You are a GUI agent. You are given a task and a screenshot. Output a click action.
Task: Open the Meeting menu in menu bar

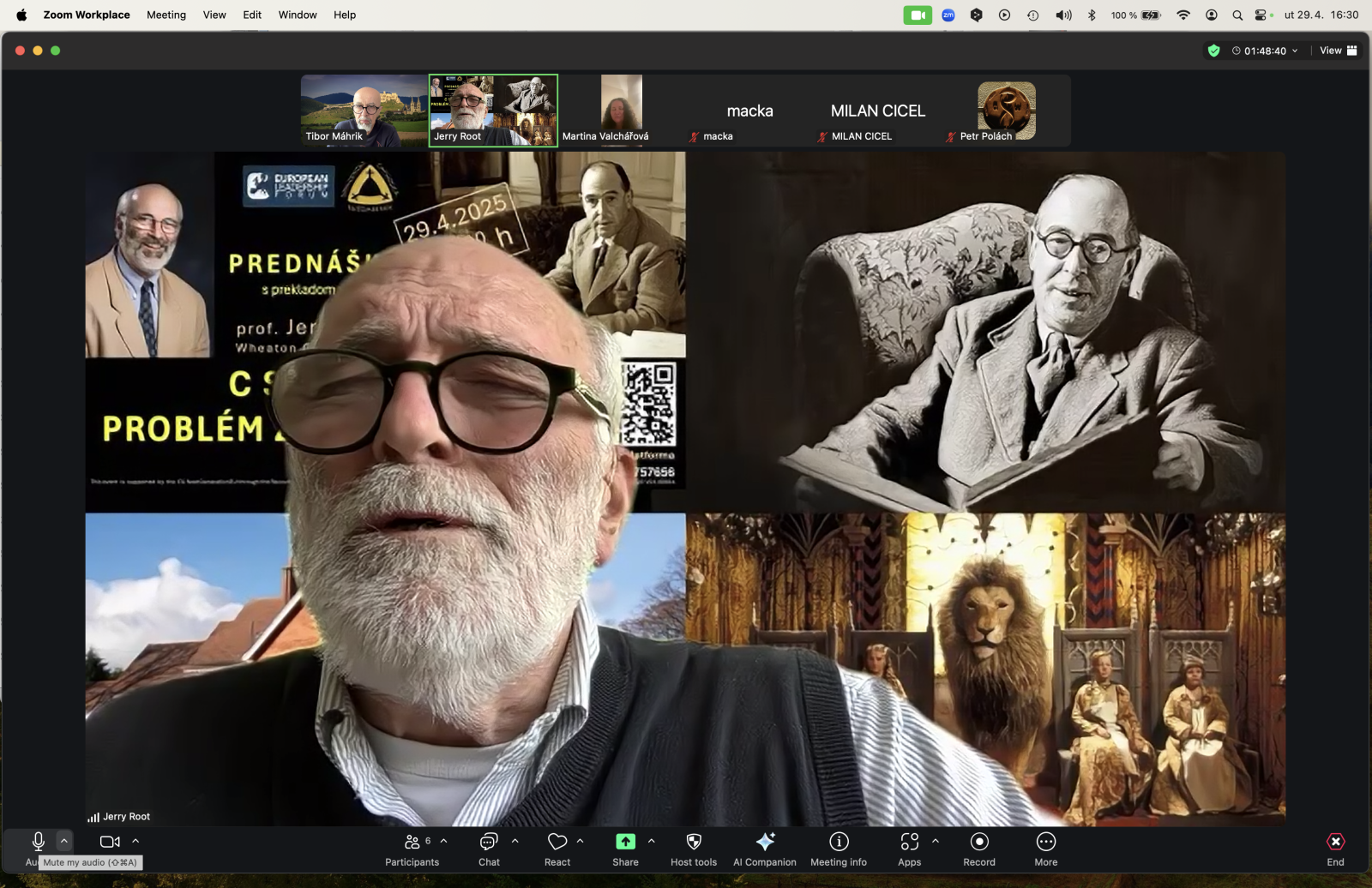click(165, 15)
